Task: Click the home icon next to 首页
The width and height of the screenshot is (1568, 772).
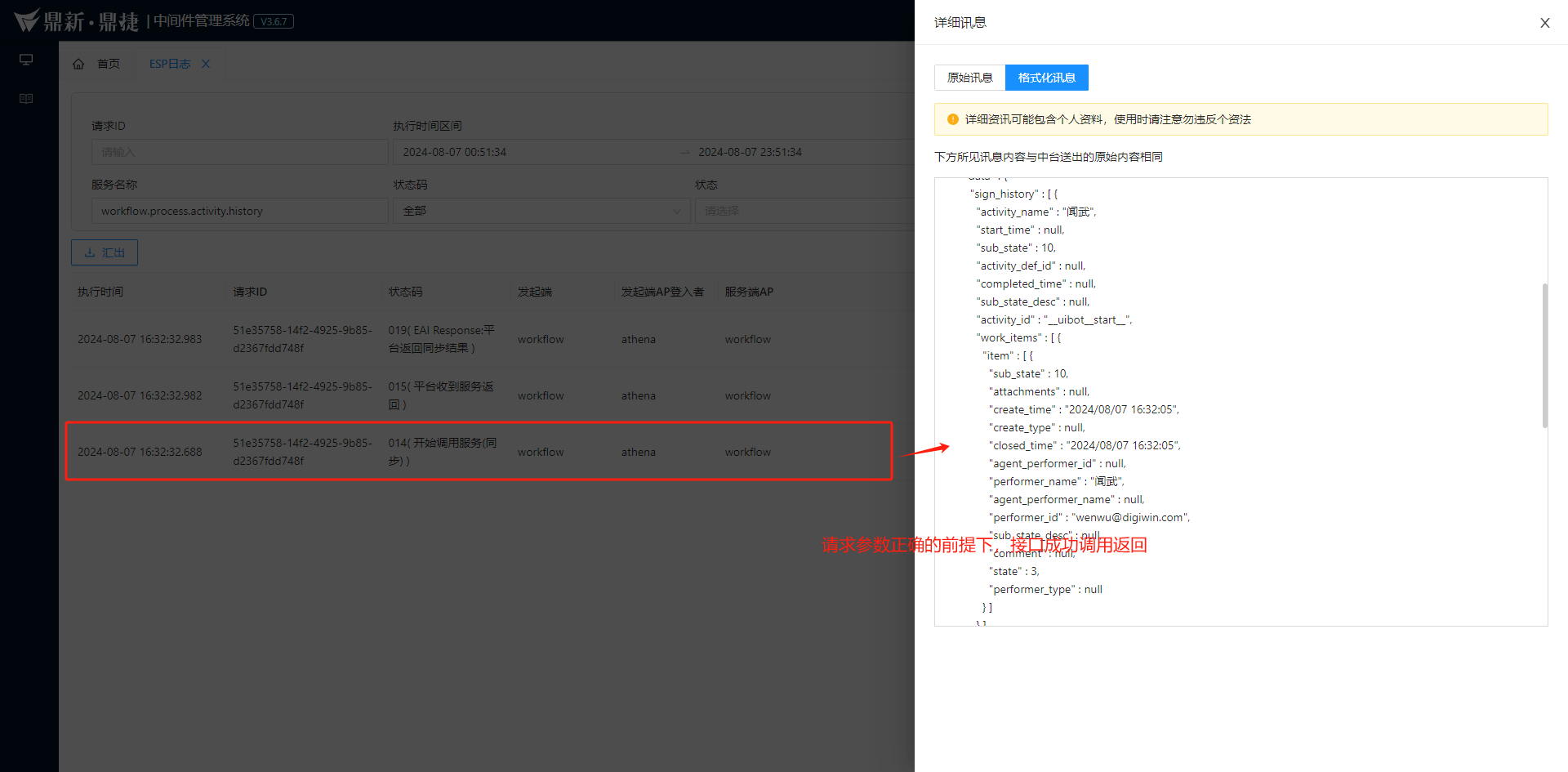Action: tap(78, 64)
